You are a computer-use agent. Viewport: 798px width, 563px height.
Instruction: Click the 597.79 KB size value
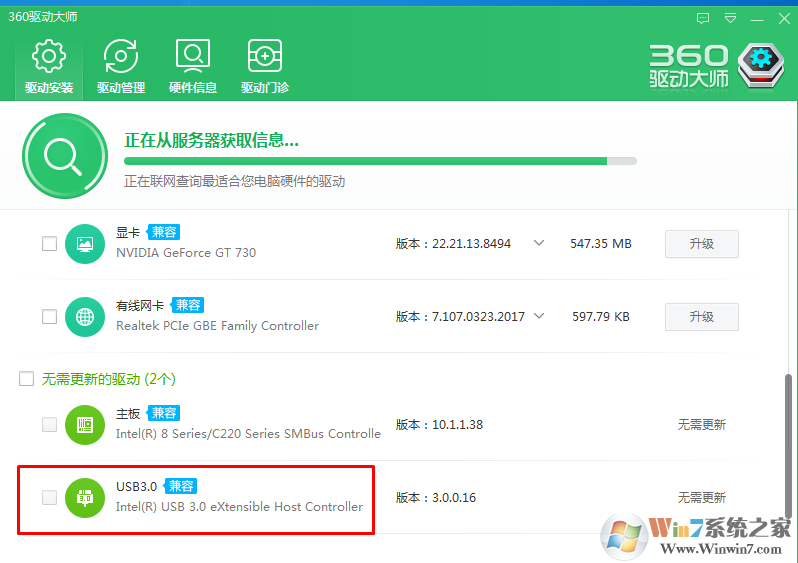(601, 317)
